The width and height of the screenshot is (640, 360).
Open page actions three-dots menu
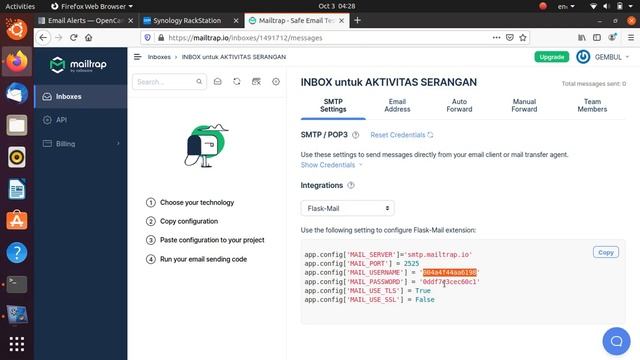[496, 38]
